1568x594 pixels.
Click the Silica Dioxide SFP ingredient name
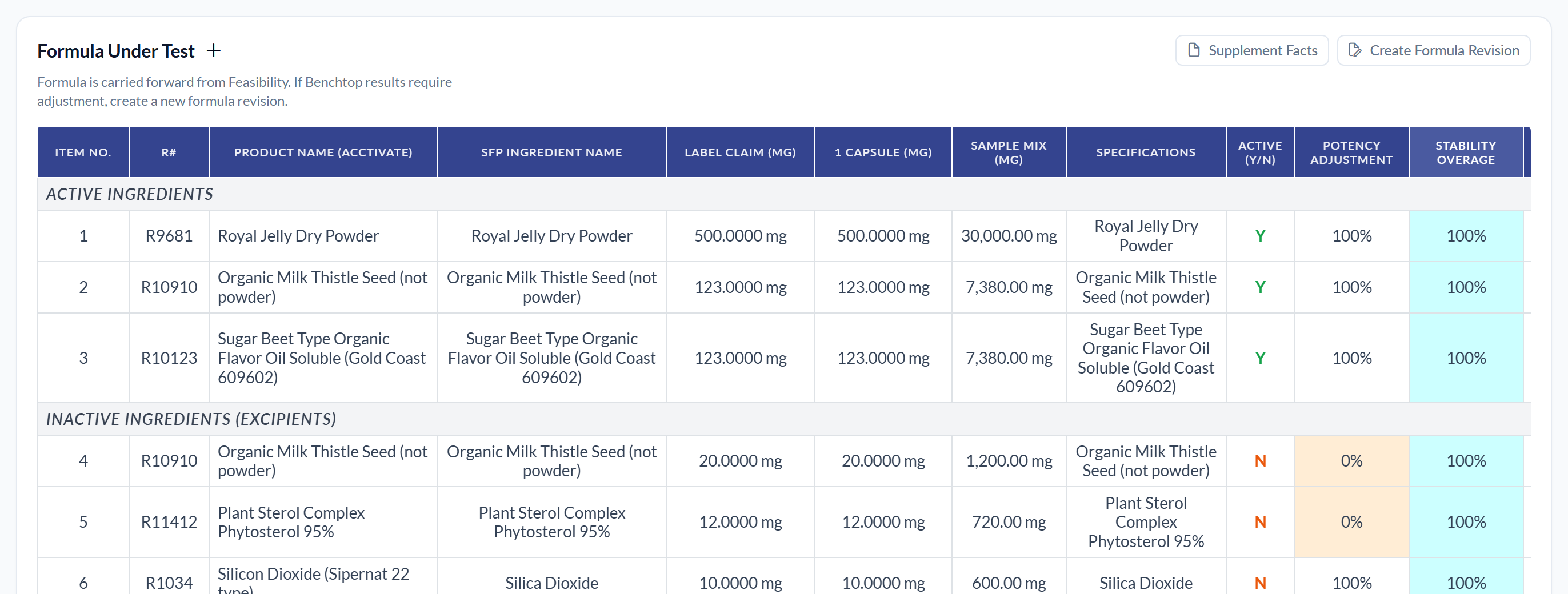[551, 583]
